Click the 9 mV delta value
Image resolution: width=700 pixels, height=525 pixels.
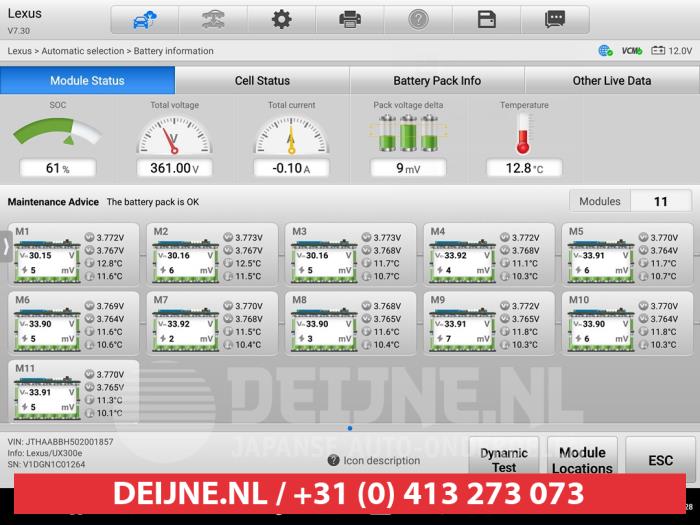408,168
